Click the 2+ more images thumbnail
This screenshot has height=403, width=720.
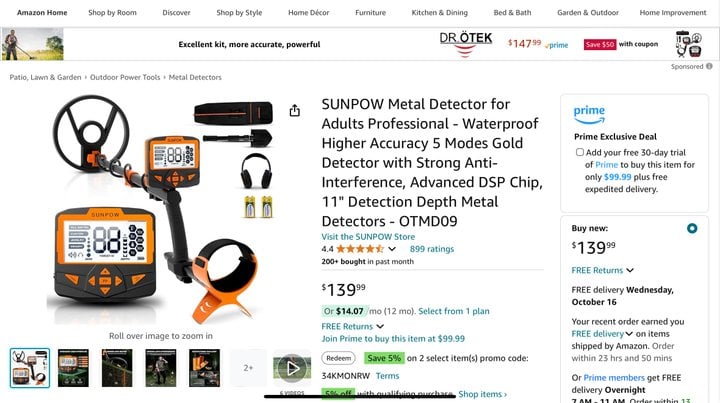pos(248,368)
